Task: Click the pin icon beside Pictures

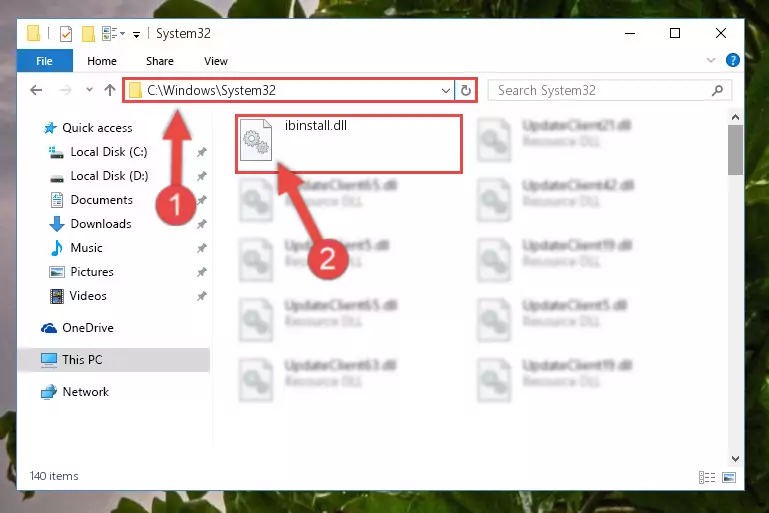Action: click(202, 272)
